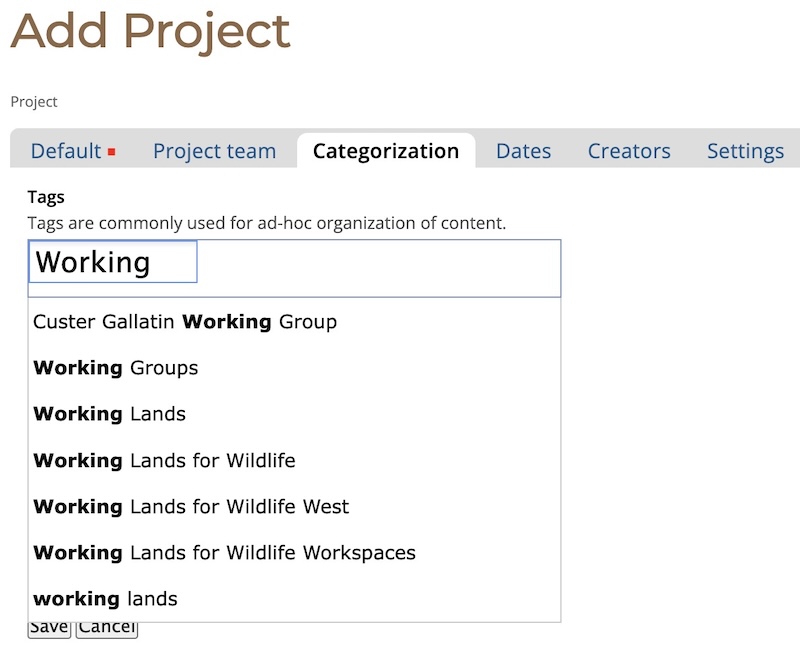Pick the capitalized "Working Lands" suggestion
The height and width of the screenshot is (647, 800).
[110, 414]
